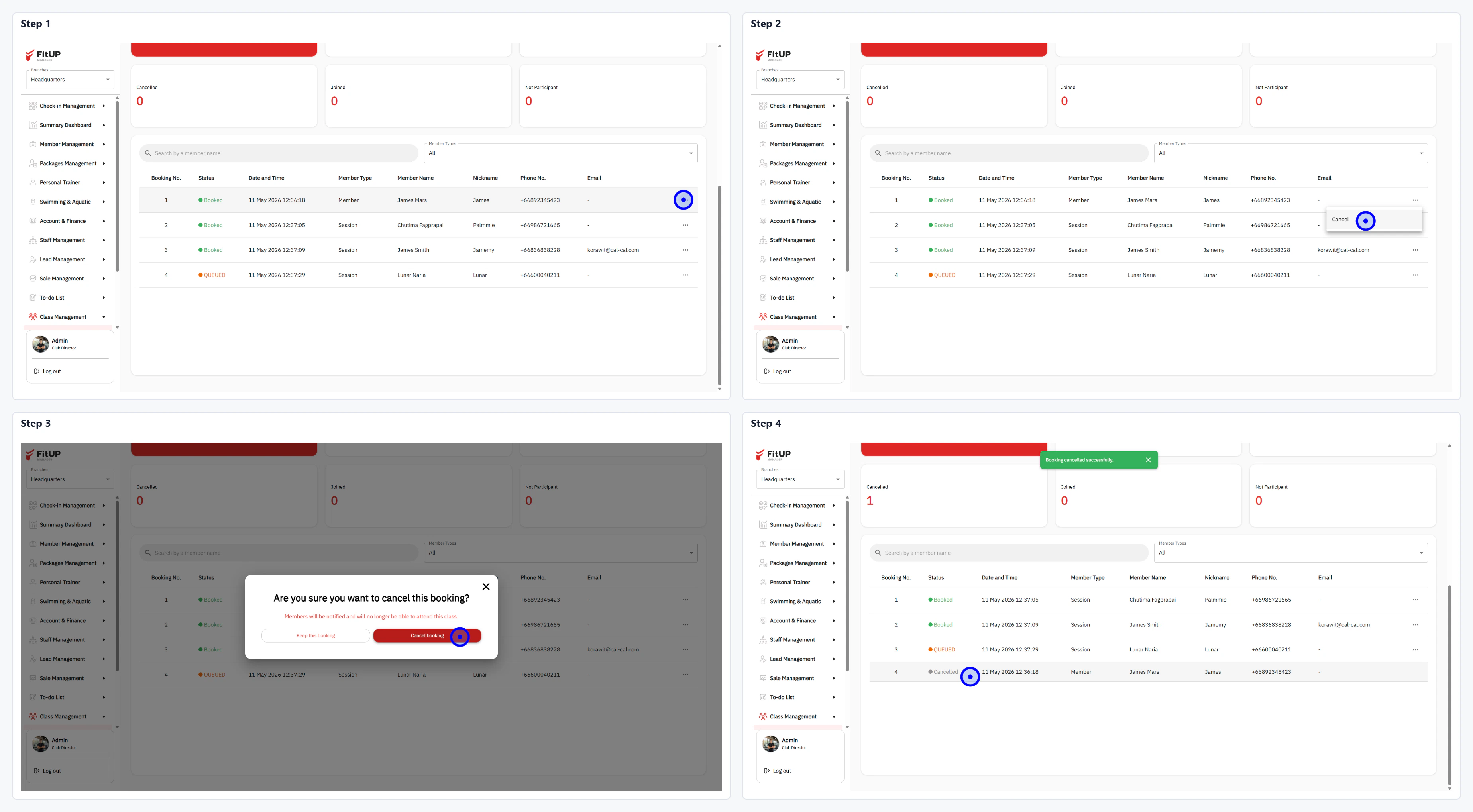Screen dimensions: 1473x812
Task: Open three-dot menu for Chutima Fagprapai in Step 4
Action: coord(1415,600)
